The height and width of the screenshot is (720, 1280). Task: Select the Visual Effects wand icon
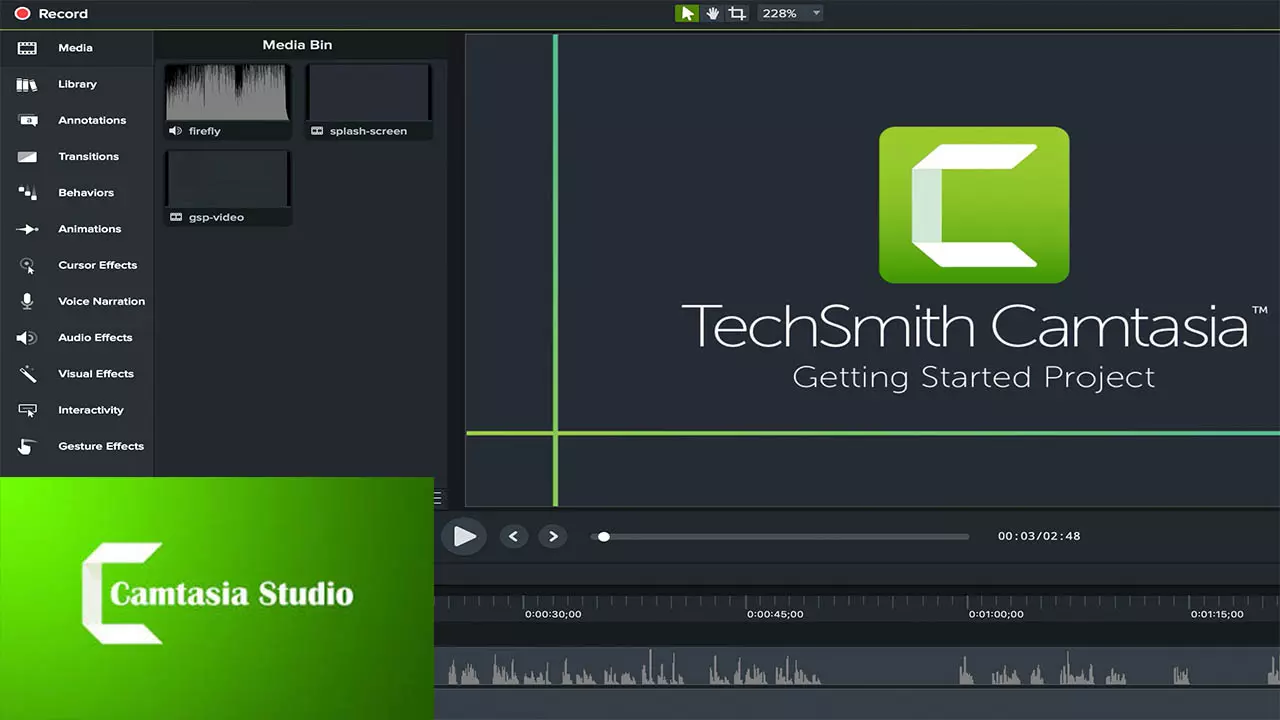pos(28,374)
